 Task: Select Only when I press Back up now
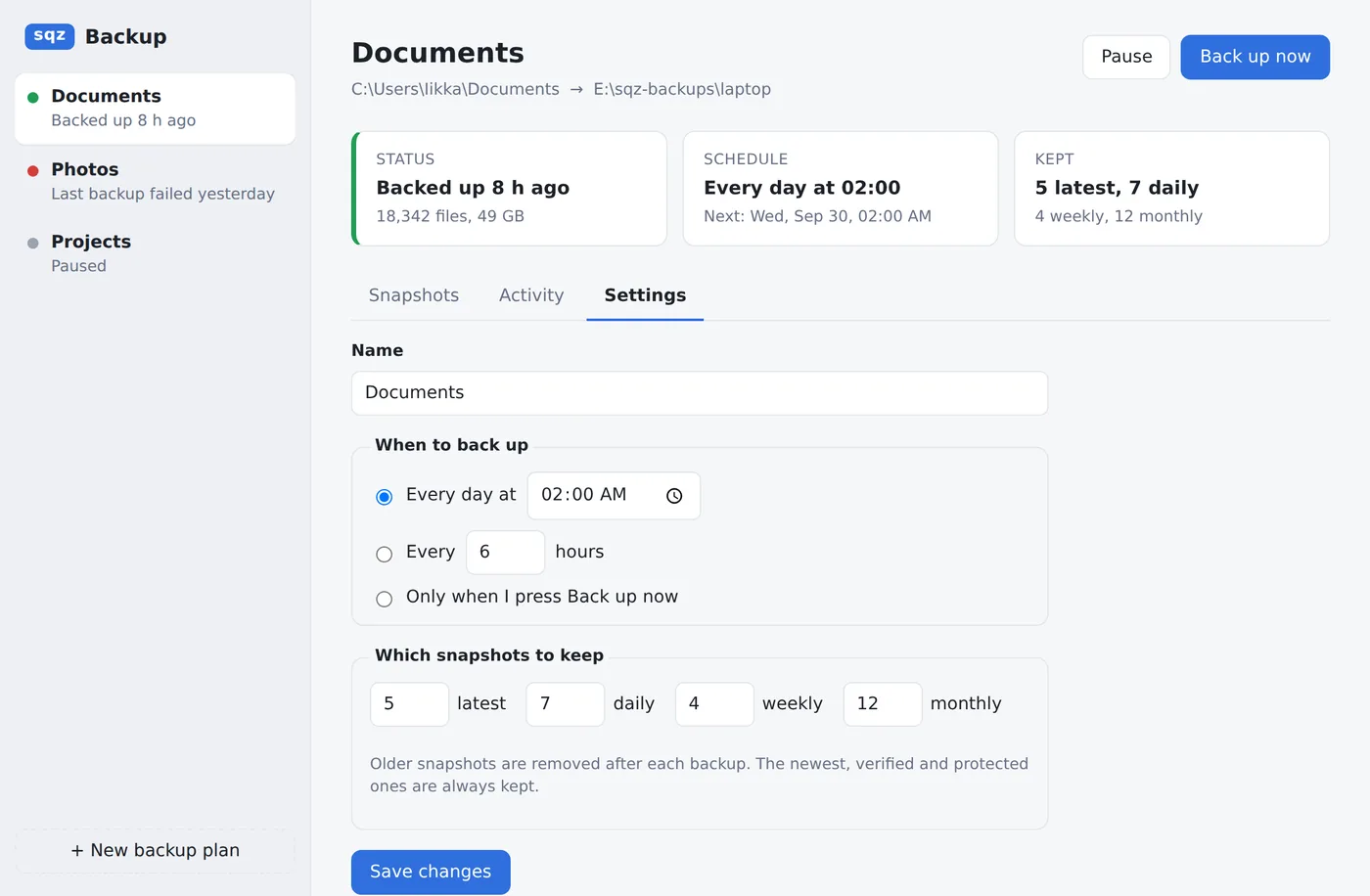(x=385, y=599)
